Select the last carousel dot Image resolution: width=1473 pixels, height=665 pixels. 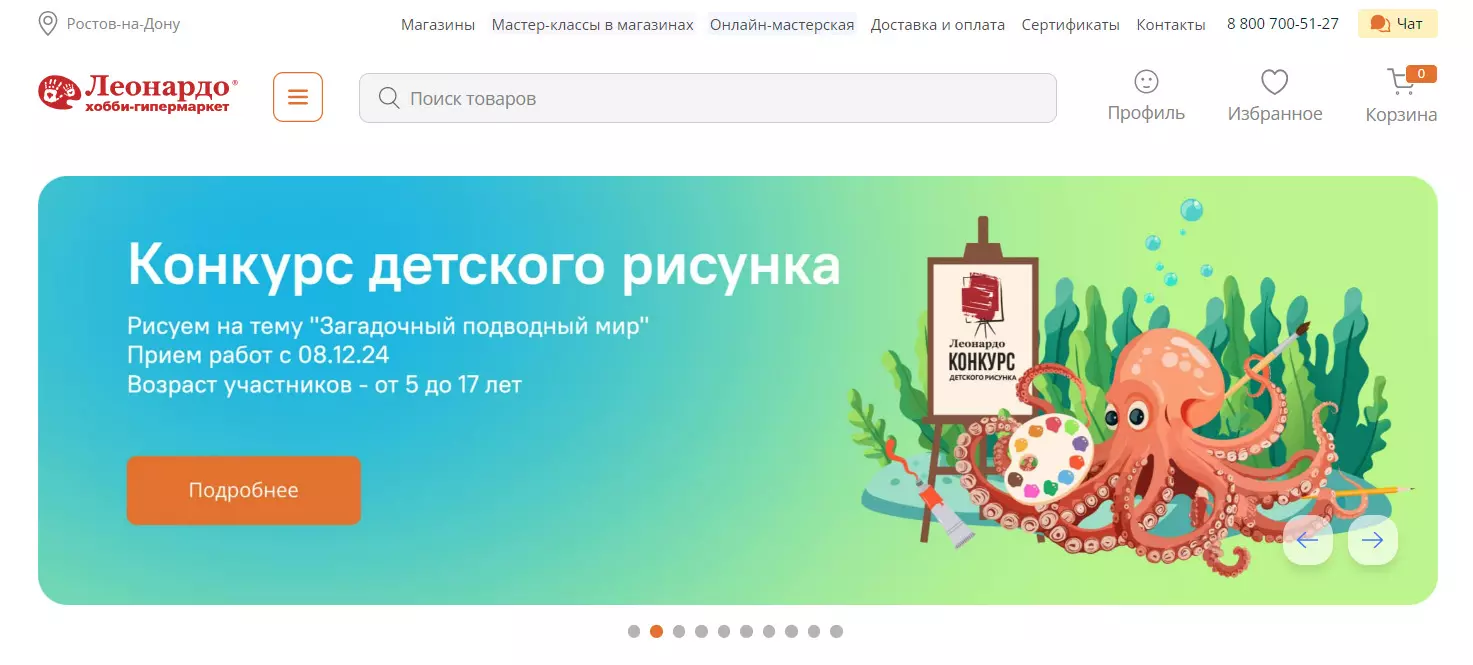tap(836, 631)
